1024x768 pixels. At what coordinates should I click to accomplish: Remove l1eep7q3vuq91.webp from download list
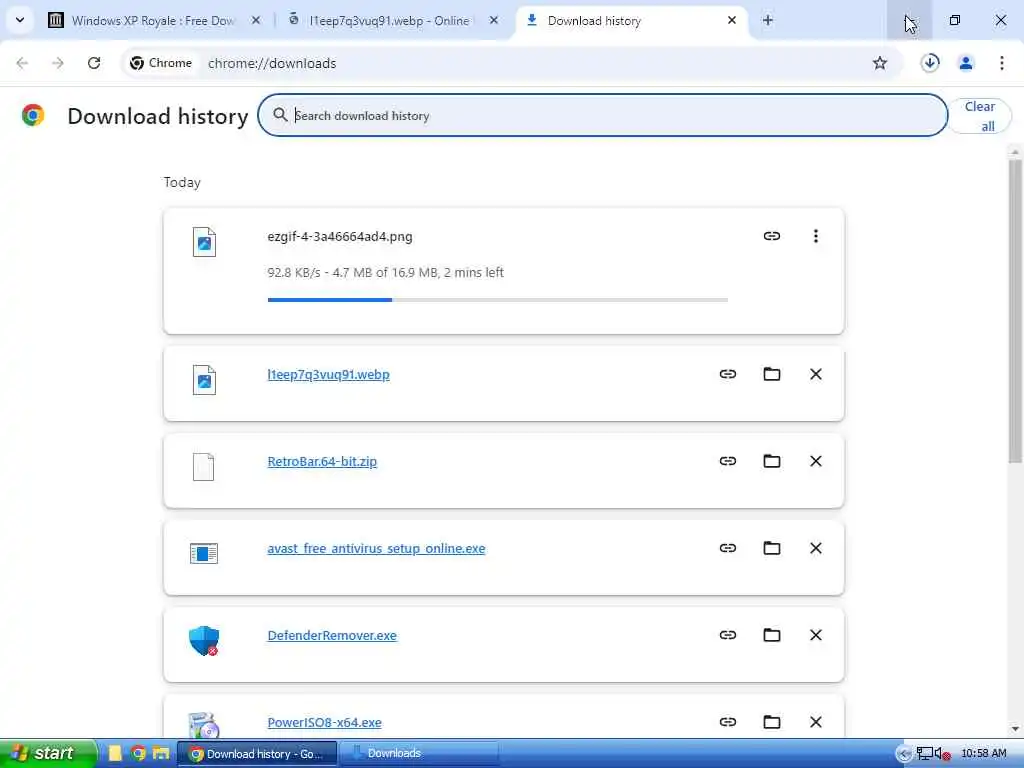[815, 374]
